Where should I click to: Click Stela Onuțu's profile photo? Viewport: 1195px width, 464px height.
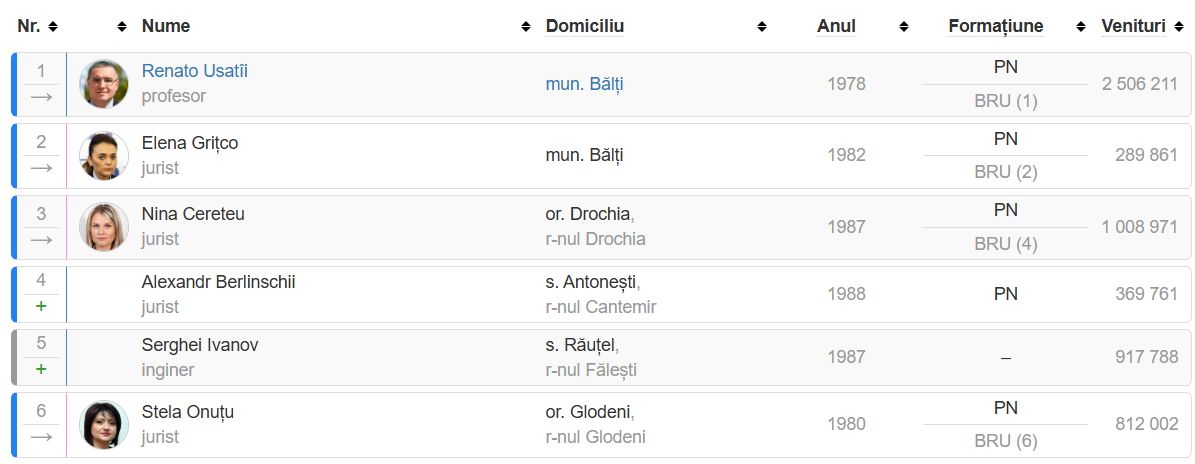tap(104, 424)
